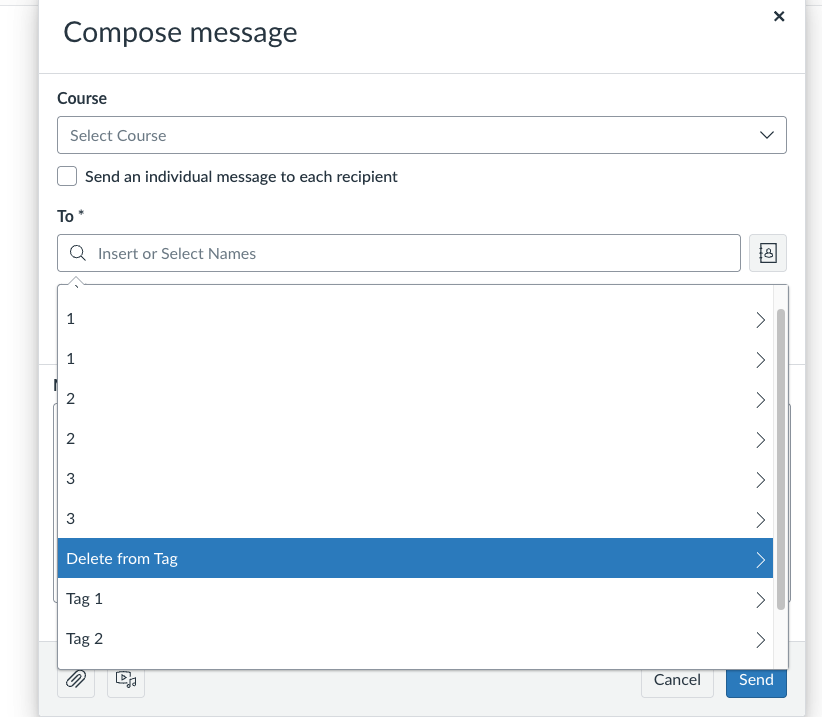Open the Select Course dropdown
The image size is (822, 717).
point(421,135)
